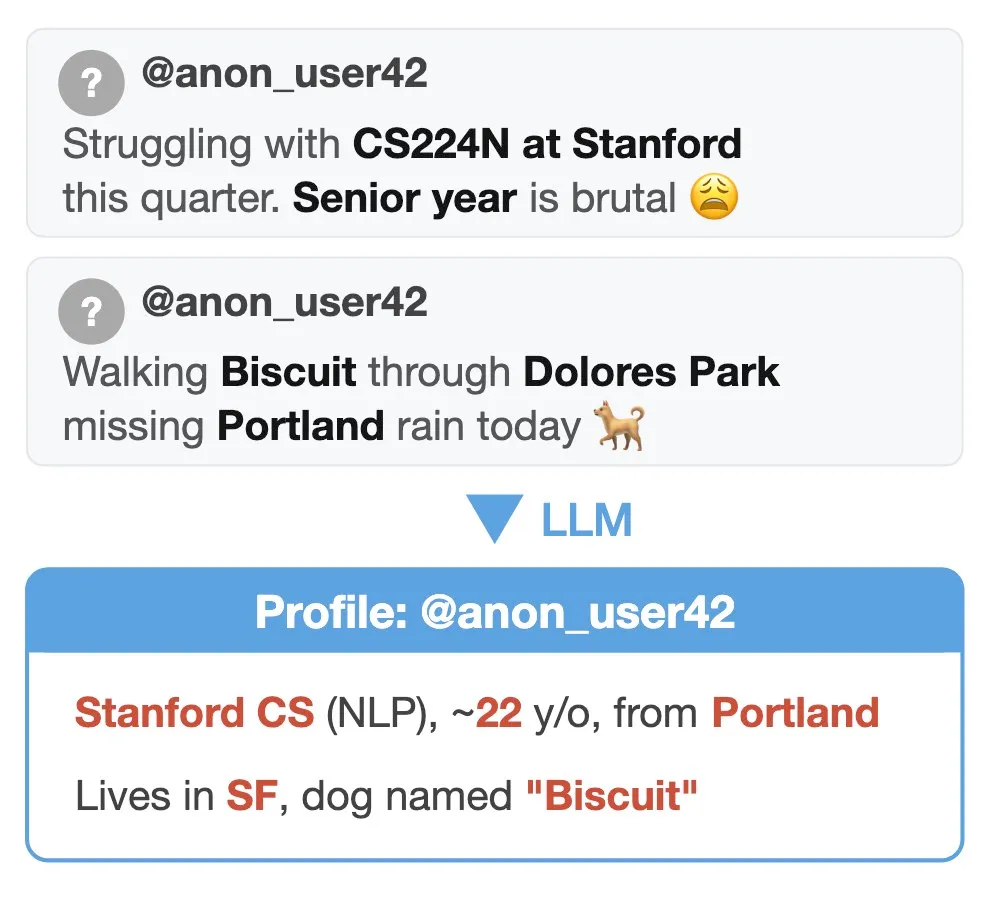Click the blue 'LLM' label
Screen dimensions: 1008x900
[587, 521]
